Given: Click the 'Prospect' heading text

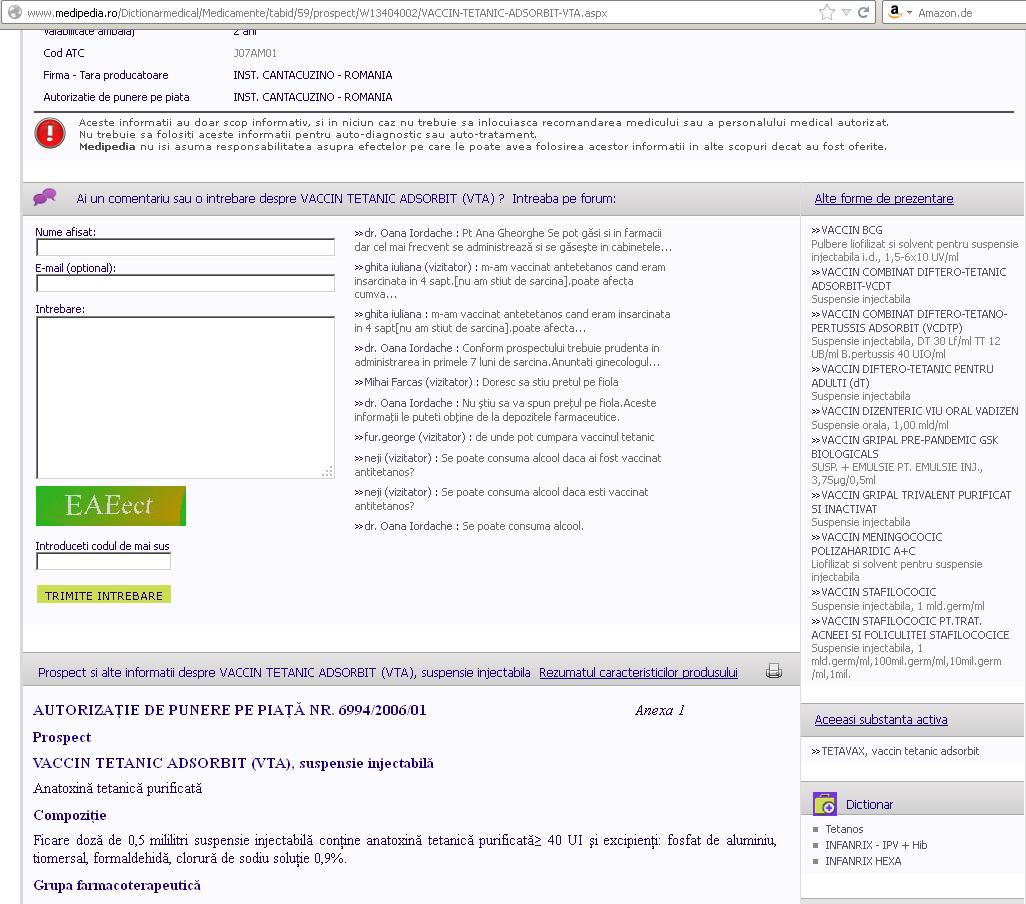Looking at the screenshot, I should 62,737.
